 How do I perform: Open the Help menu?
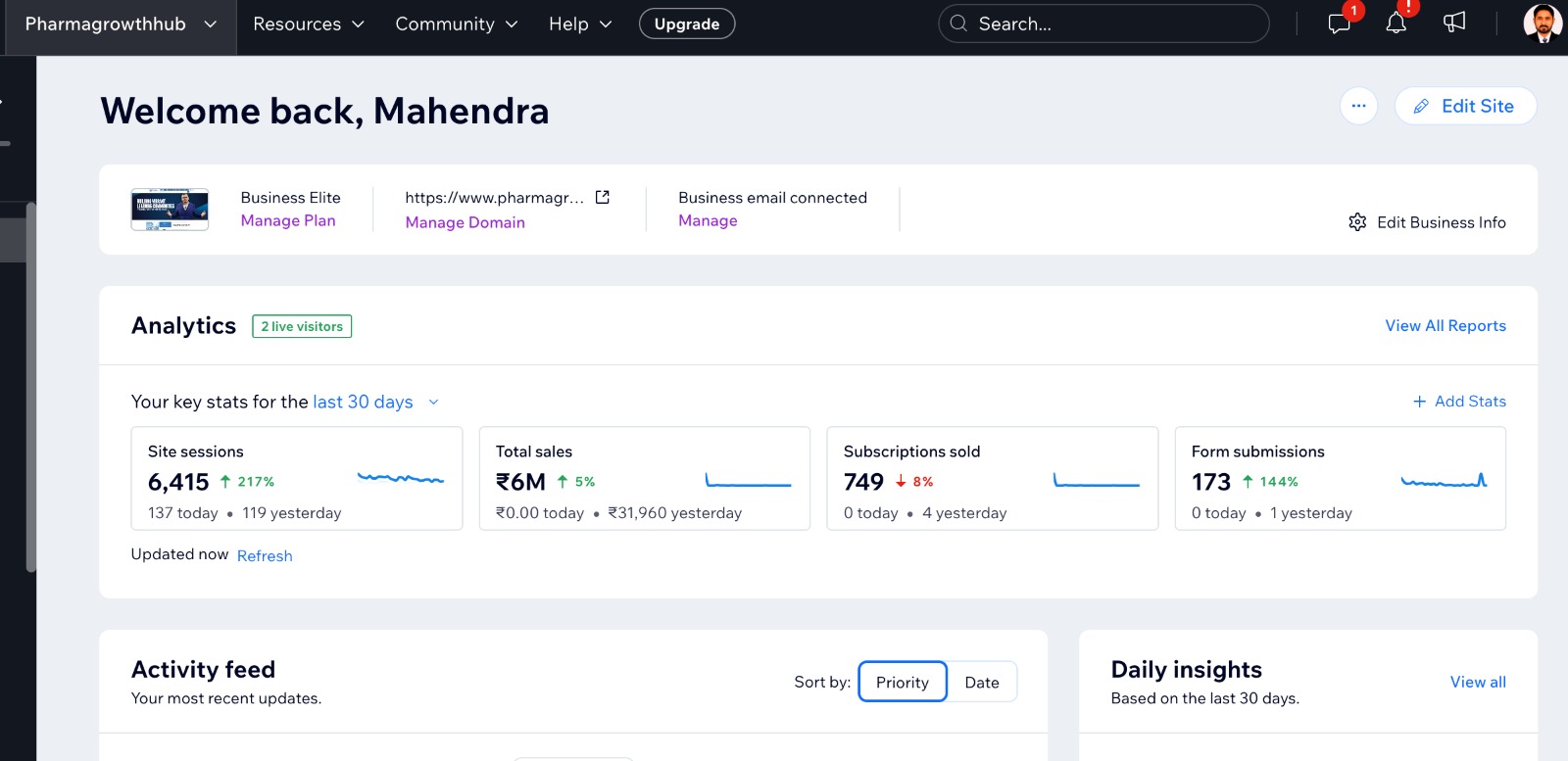point(579,24)
